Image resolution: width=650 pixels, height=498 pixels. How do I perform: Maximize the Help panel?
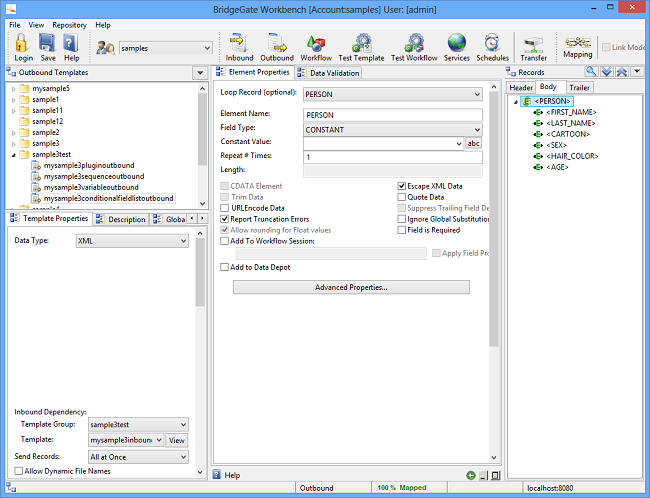coord(495,476)
